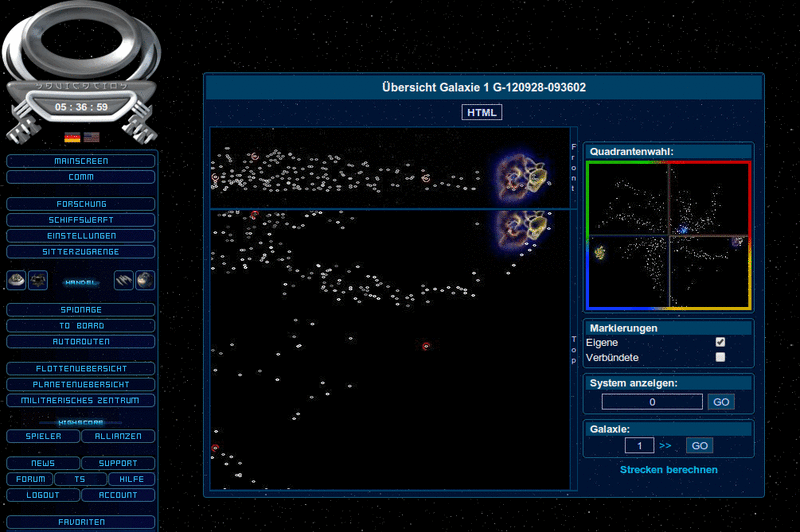Select the nebula in the Top view map

point(521,231)
